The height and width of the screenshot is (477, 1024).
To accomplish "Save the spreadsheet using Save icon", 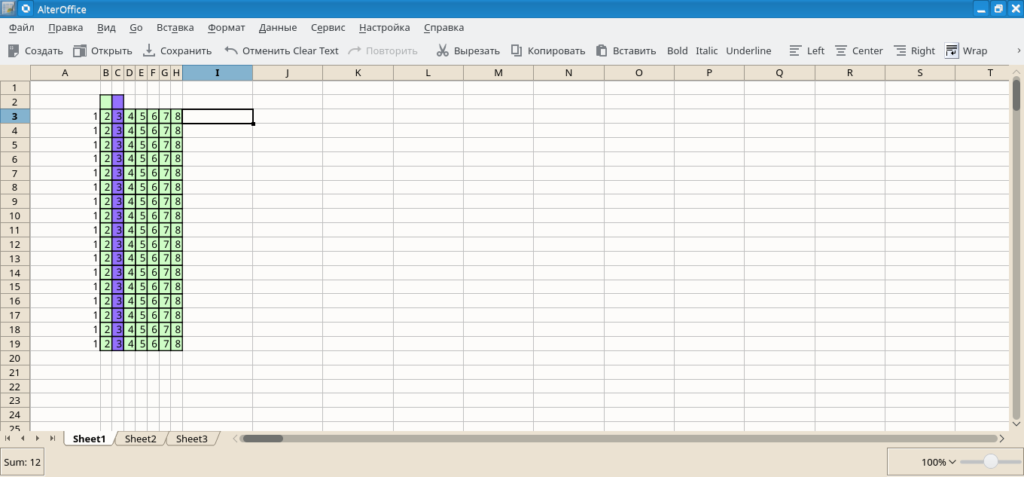I will [x=150, y=51].
